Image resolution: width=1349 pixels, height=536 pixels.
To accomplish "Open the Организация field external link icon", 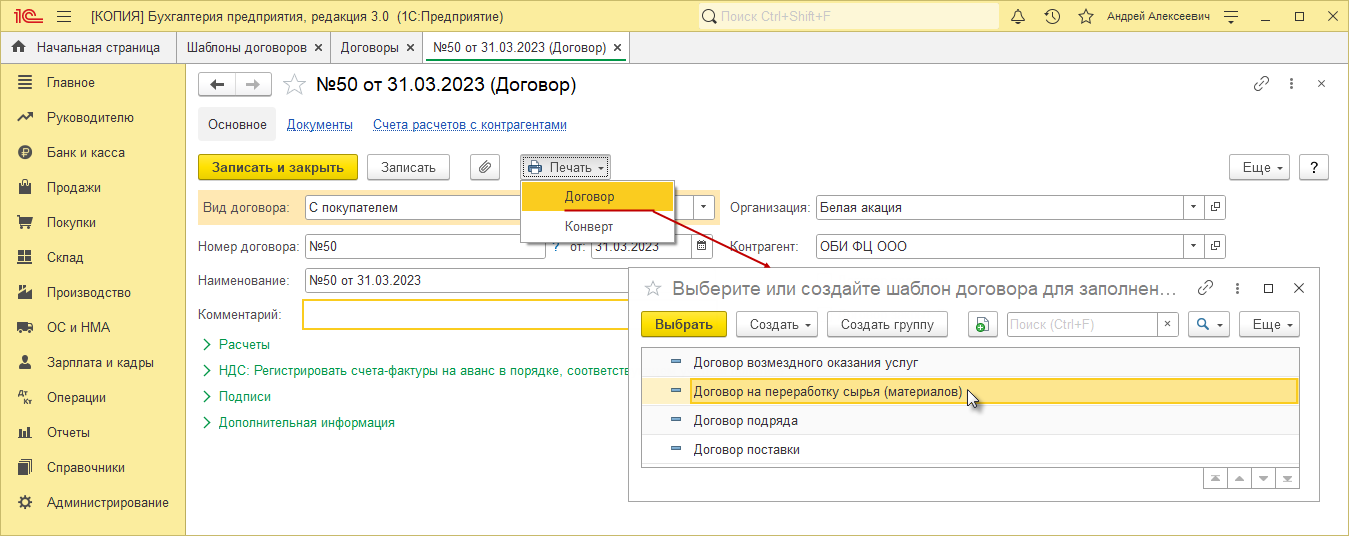I will point(1215,207).
